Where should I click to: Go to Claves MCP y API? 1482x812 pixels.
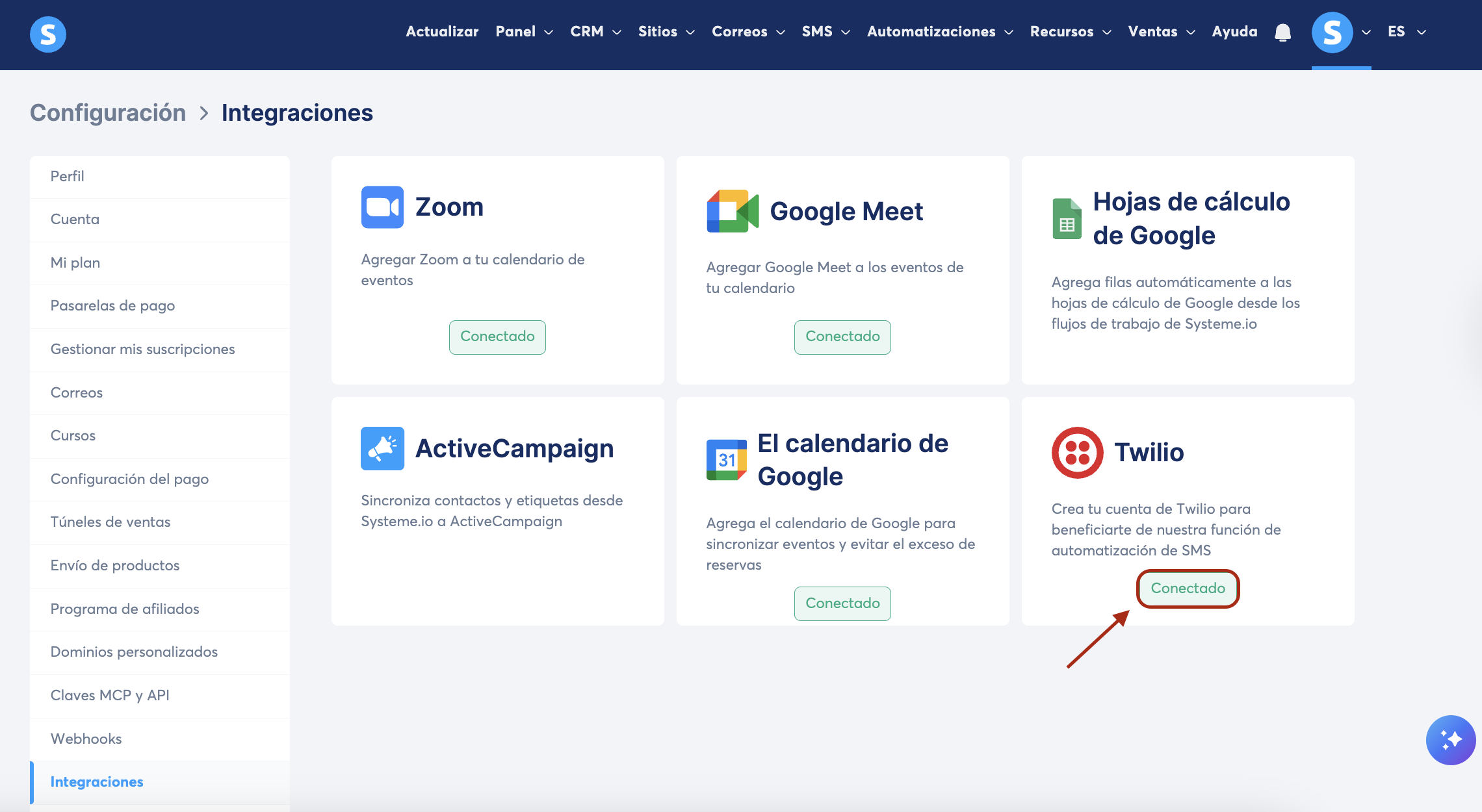tap(110, 695)
